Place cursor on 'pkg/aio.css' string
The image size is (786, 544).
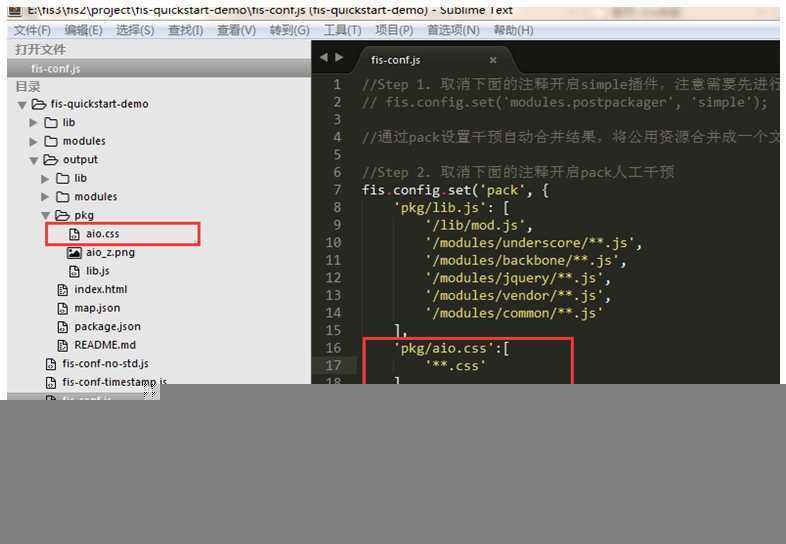click(x=443, y=348)
